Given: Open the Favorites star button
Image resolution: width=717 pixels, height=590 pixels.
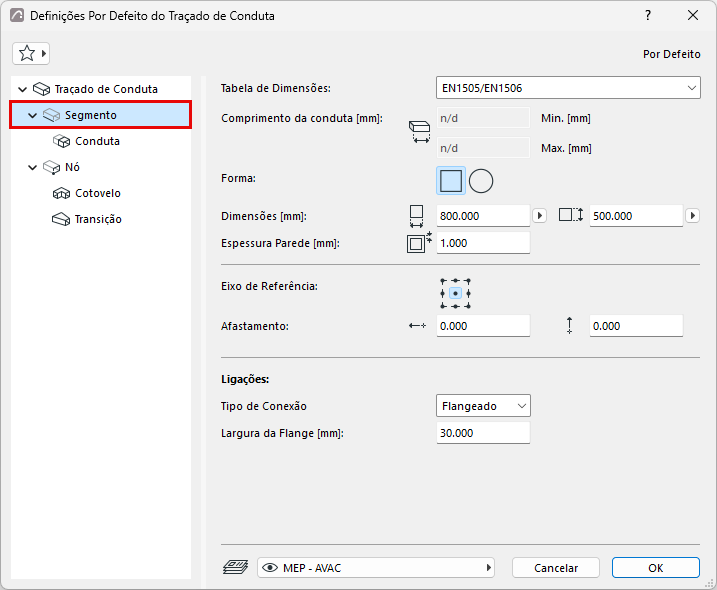Looking at the screenshot, I should [x=27, y=54].
